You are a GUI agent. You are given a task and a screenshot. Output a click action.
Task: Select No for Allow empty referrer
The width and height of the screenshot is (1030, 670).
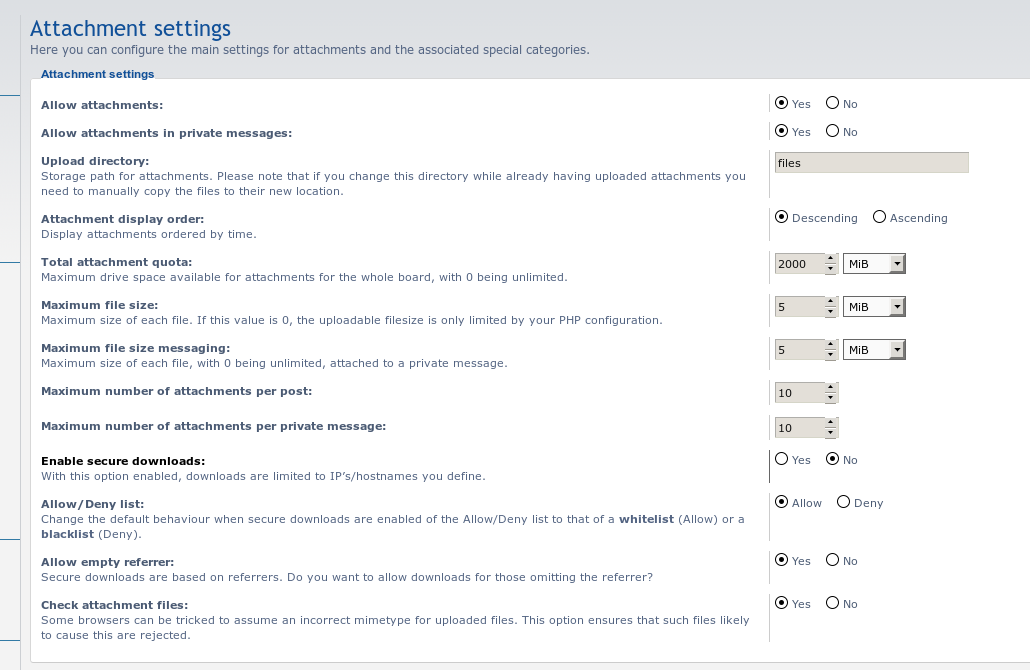832,560
